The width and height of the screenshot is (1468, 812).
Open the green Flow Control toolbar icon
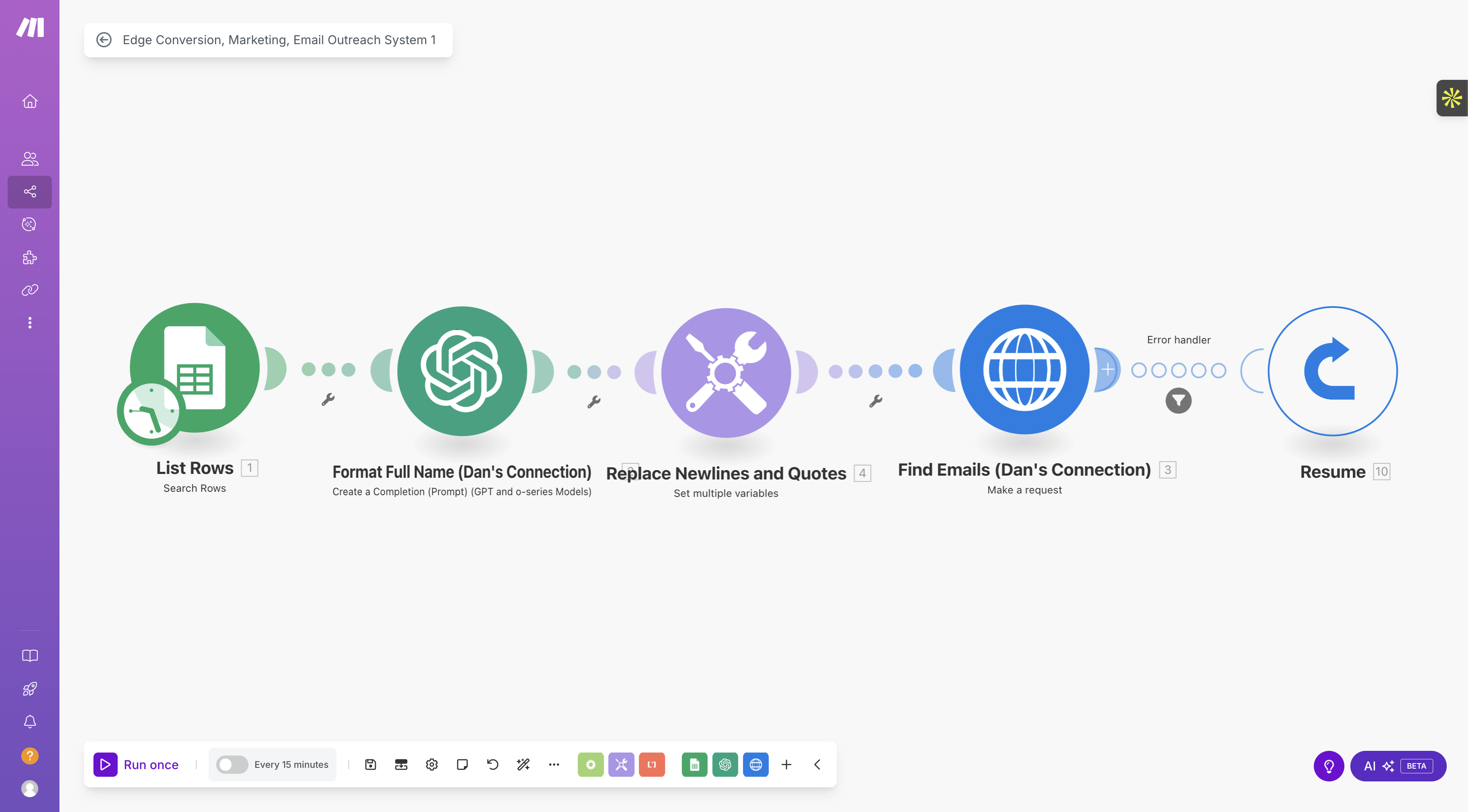(x=590, y=765)
